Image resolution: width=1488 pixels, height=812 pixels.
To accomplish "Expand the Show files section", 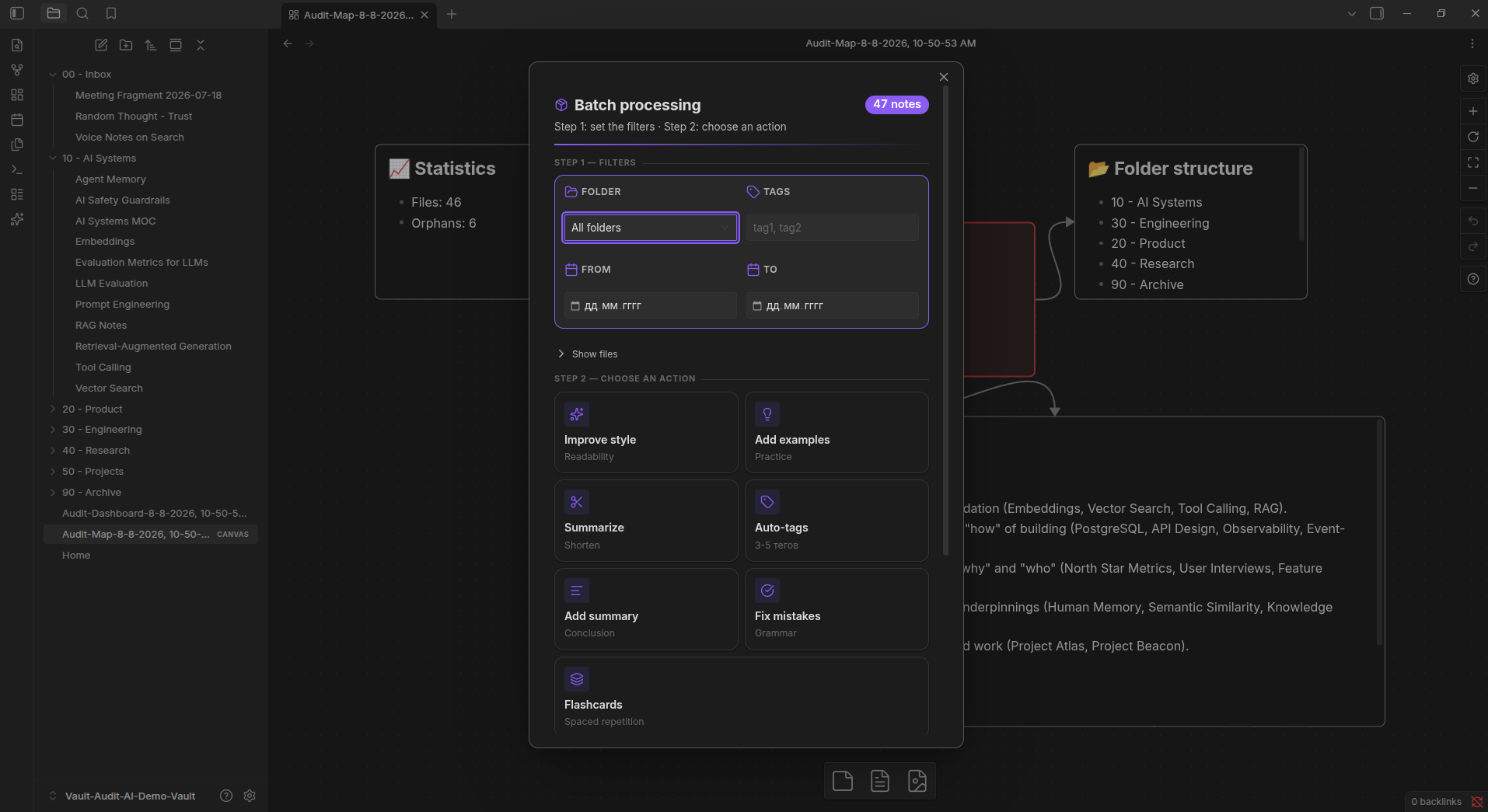I will click(588, 354).
